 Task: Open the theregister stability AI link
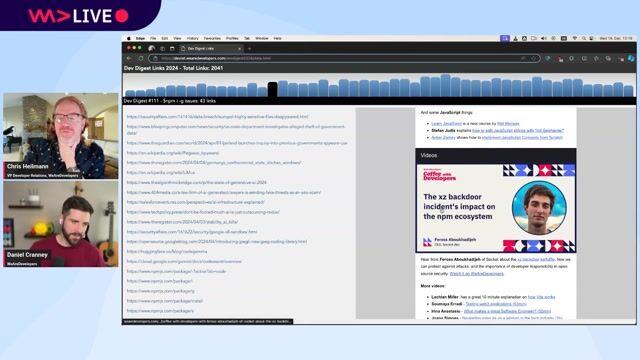tap(182, 222)
